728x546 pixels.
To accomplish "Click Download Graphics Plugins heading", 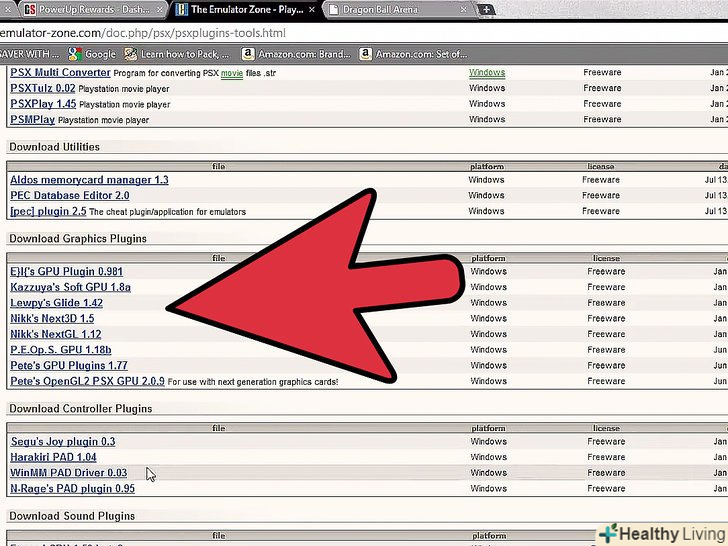I will [78, 239].
